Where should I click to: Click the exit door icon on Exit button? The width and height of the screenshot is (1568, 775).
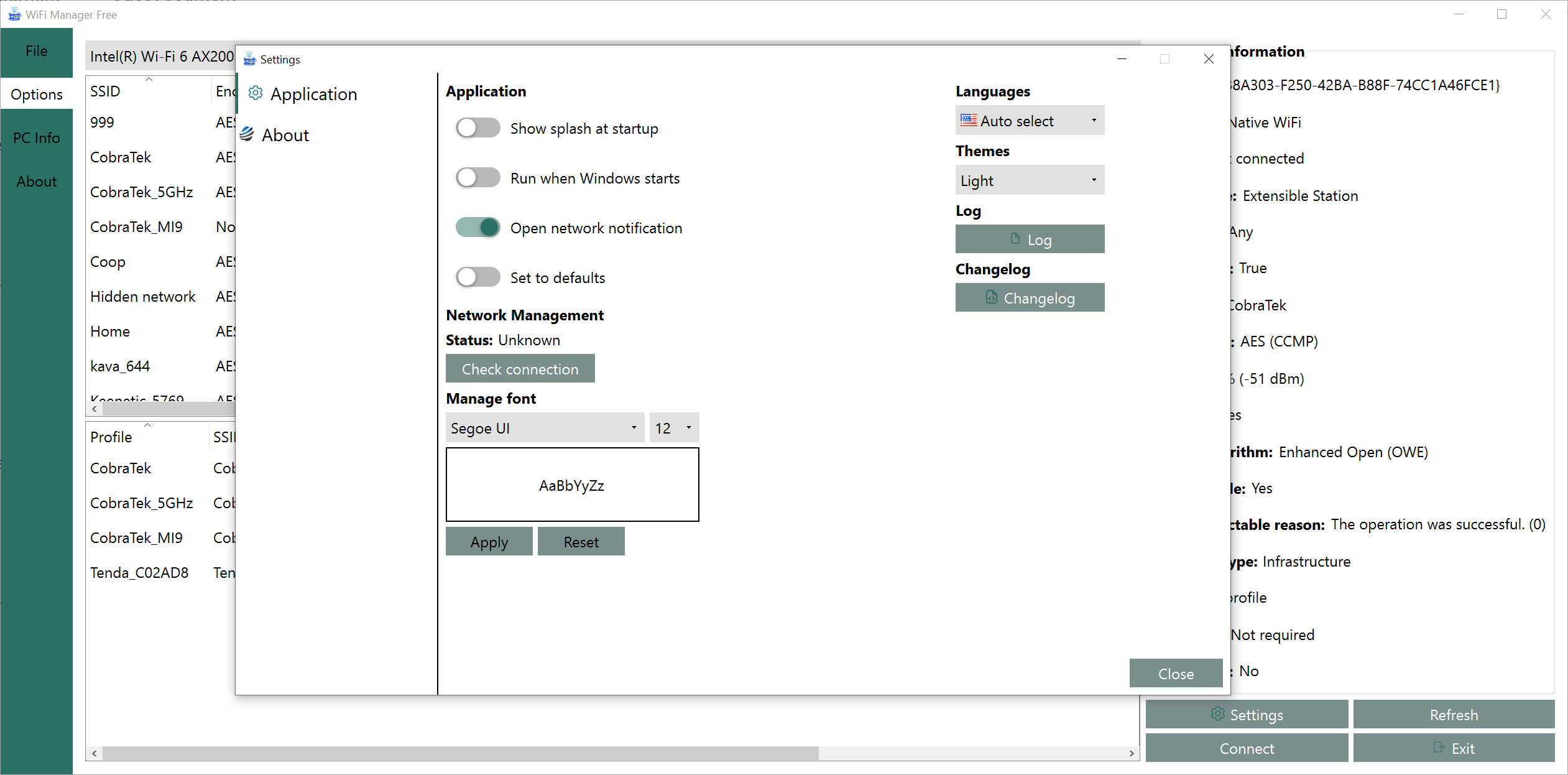pyautogui.click(x=1439, y=747)
